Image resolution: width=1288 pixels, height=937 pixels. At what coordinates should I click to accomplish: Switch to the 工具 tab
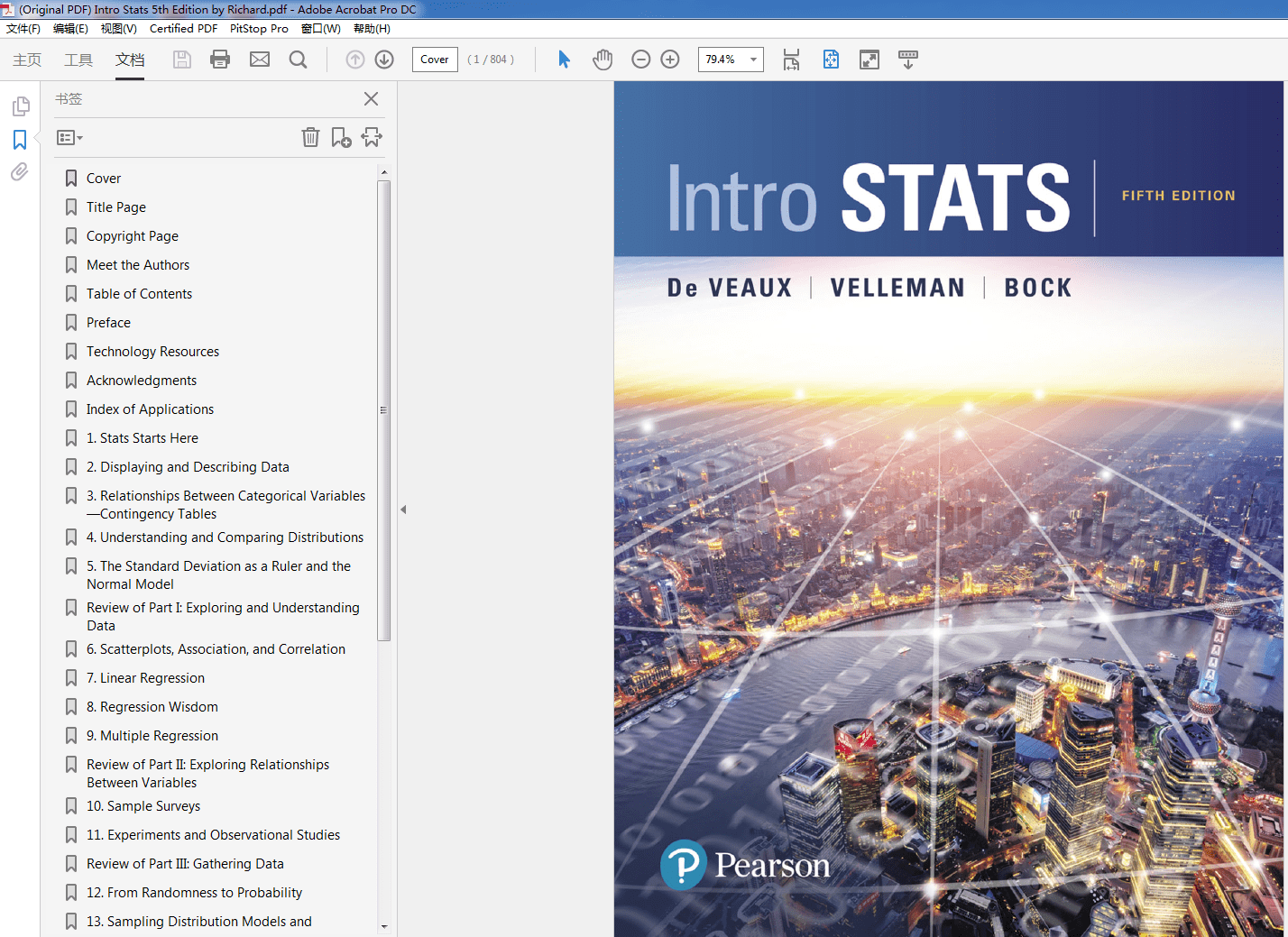[78, 60]
